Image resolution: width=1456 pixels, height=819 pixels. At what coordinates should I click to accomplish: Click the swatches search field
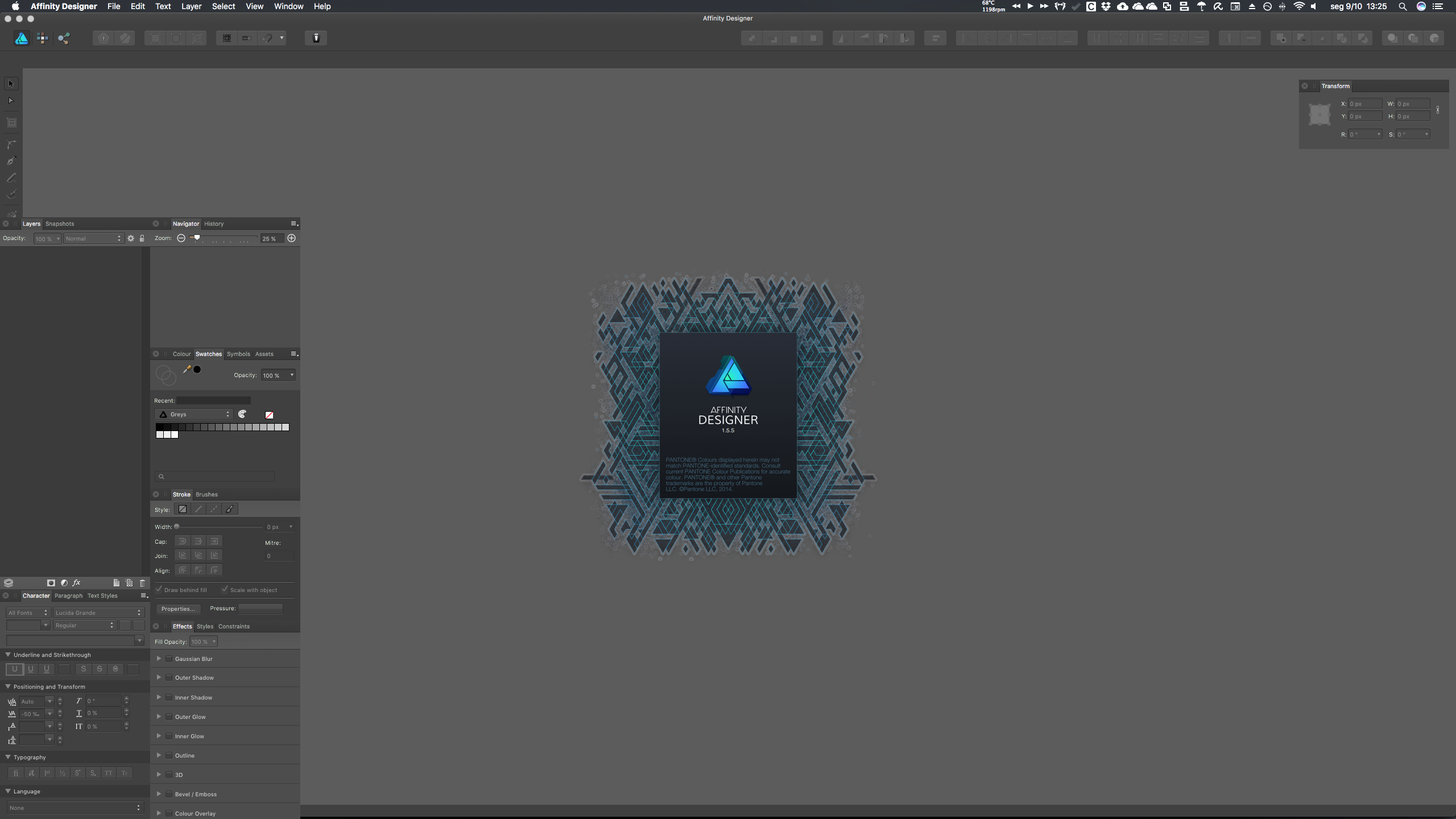click(x=215, y=476)
